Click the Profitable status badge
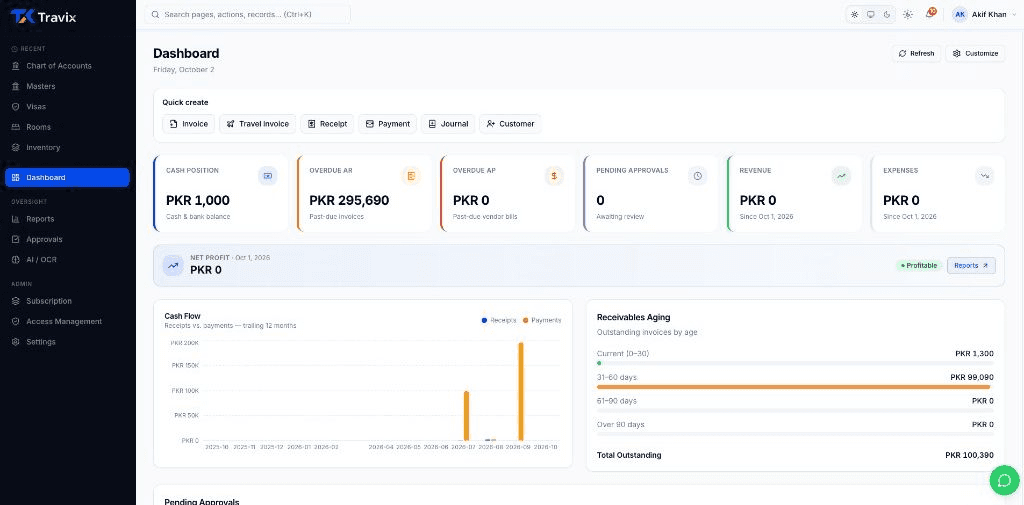The image size is (1024, 505). 919,265
